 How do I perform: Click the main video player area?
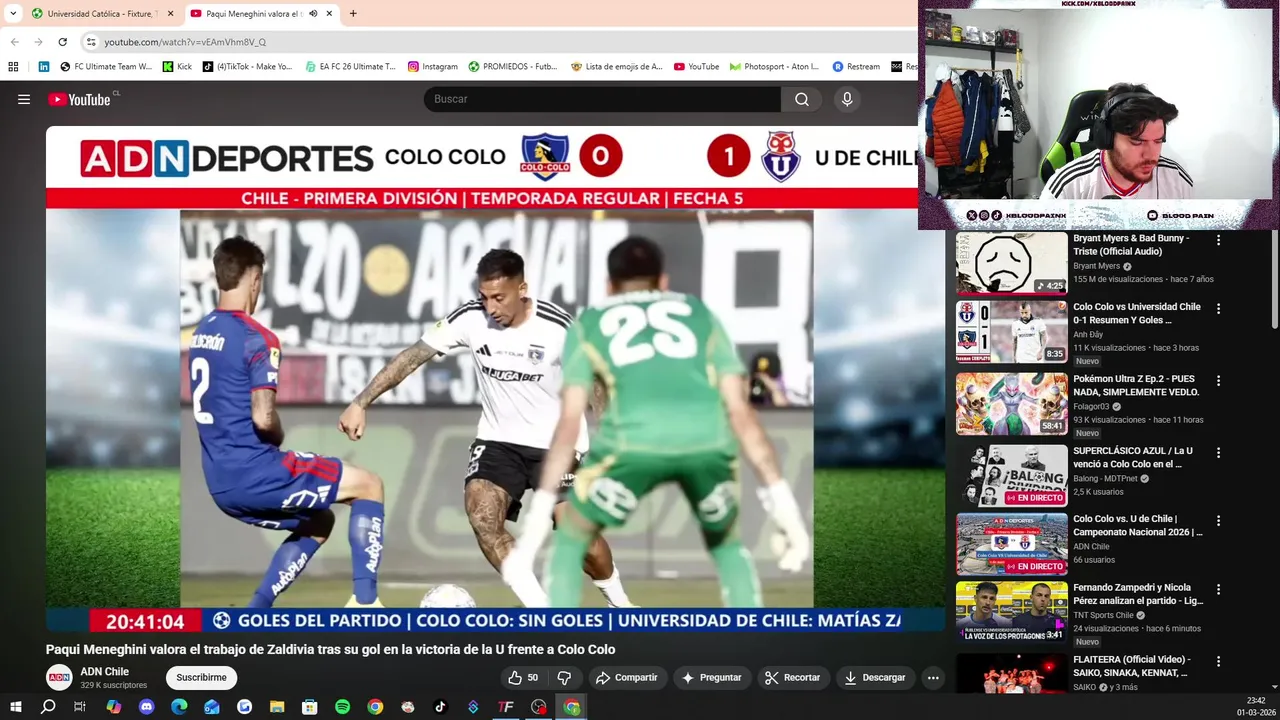click(x=495, y=378)
